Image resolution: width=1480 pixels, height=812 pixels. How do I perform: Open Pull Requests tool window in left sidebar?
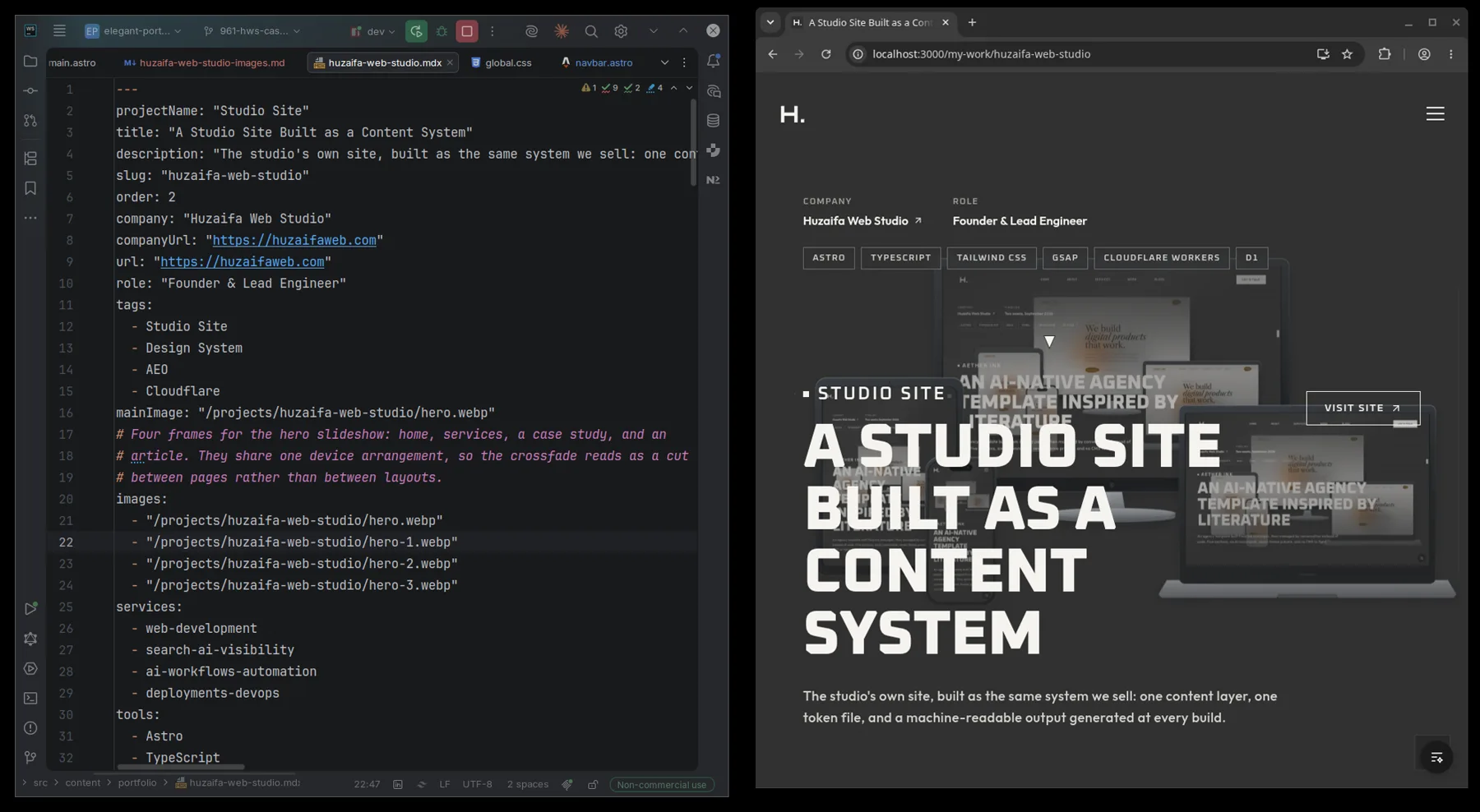(x=30, y=121)
